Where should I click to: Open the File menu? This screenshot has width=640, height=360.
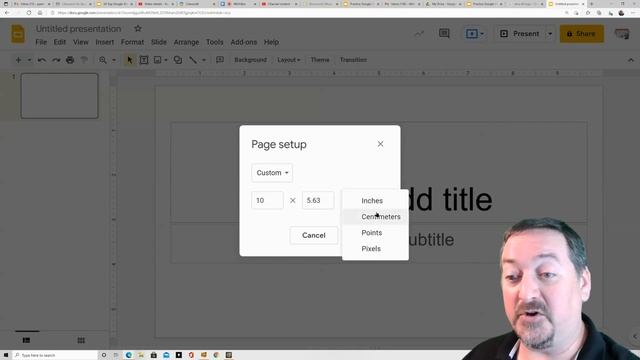41,42
